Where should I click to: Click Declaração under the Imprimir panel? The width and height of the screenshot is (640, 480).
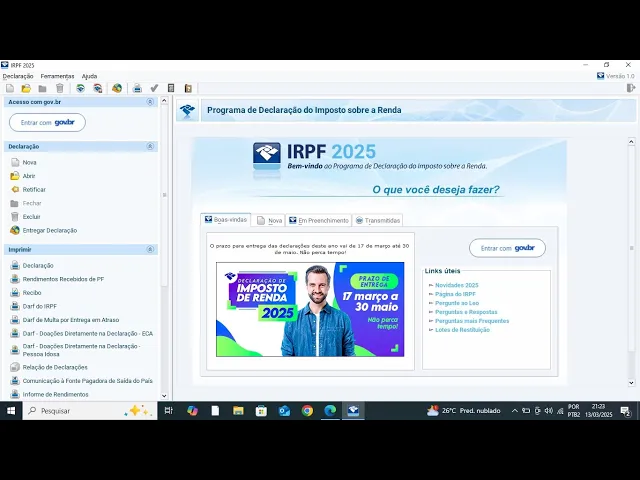tap(38, 266)
